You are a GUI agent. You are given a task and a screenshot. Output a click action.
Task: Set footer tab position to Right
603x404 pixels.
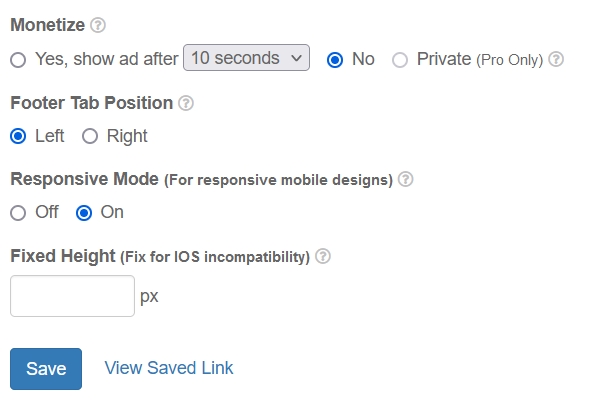[x=90, y=136]
